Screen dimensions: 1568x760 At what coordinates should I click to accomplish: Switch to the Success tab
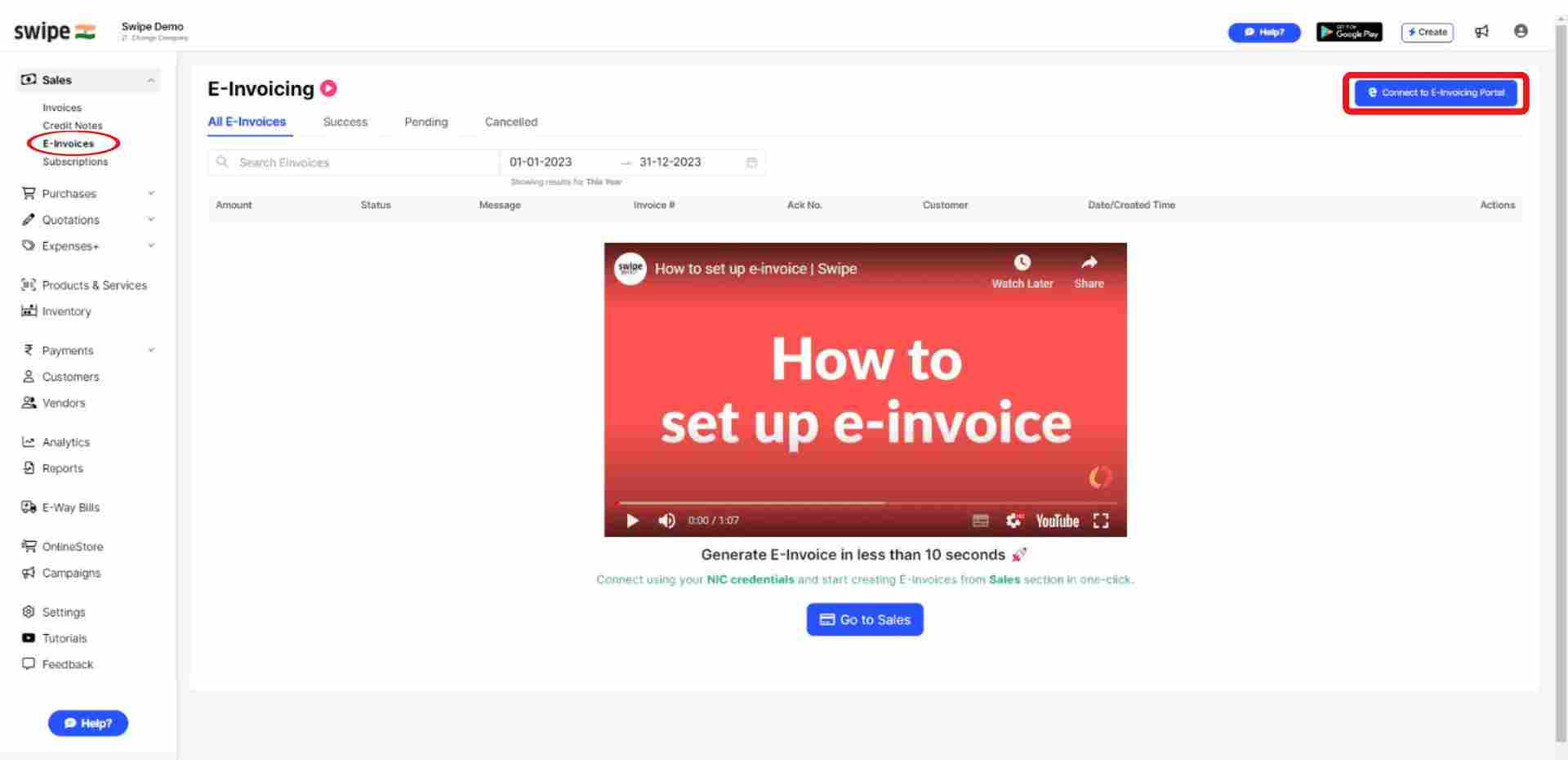tap(345, 122)
